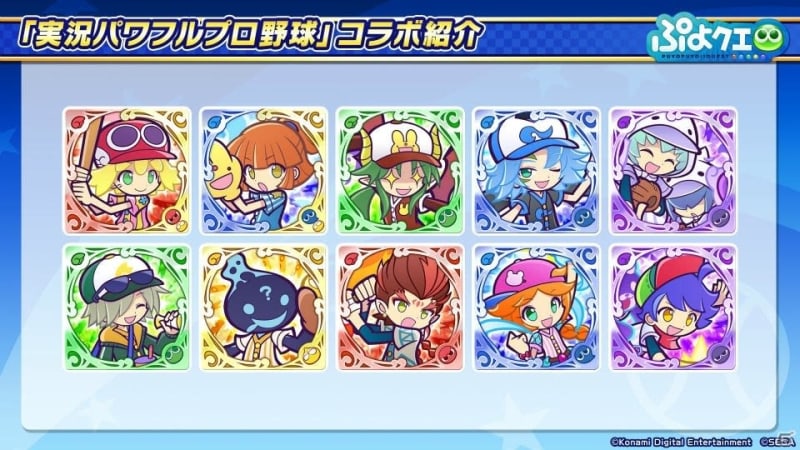Select the gray-haired character with sunglasses cap
Image resolution: width=800 pixels, height=450 pixels.
pyautogui.click(x=127, y=307)
